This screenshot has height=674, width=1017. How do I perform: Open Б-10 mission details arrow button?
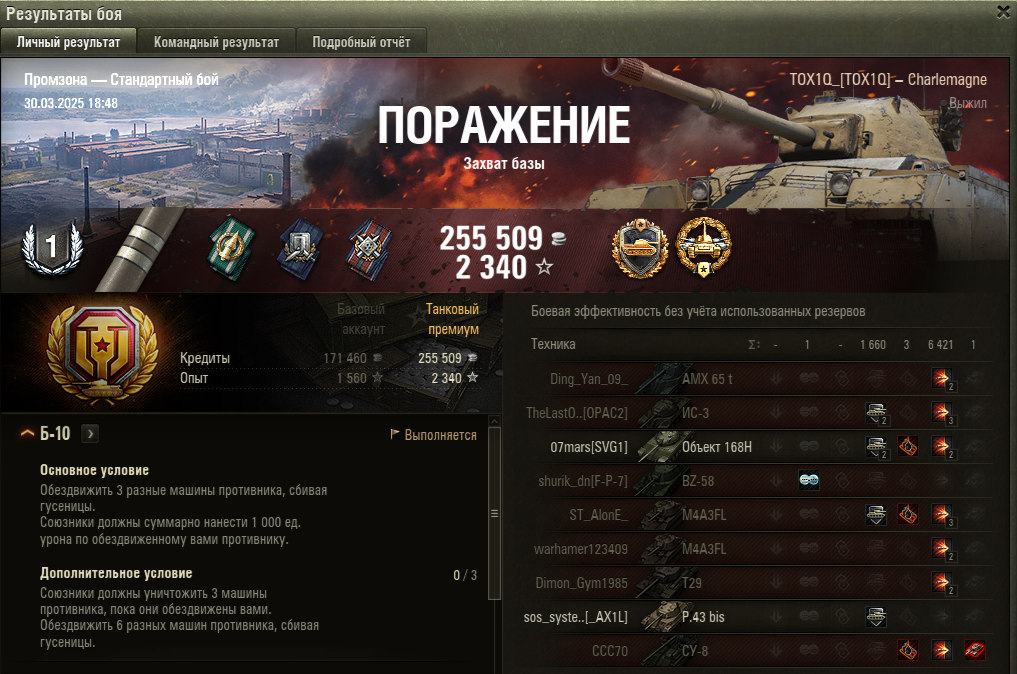(x=90, y=433)
